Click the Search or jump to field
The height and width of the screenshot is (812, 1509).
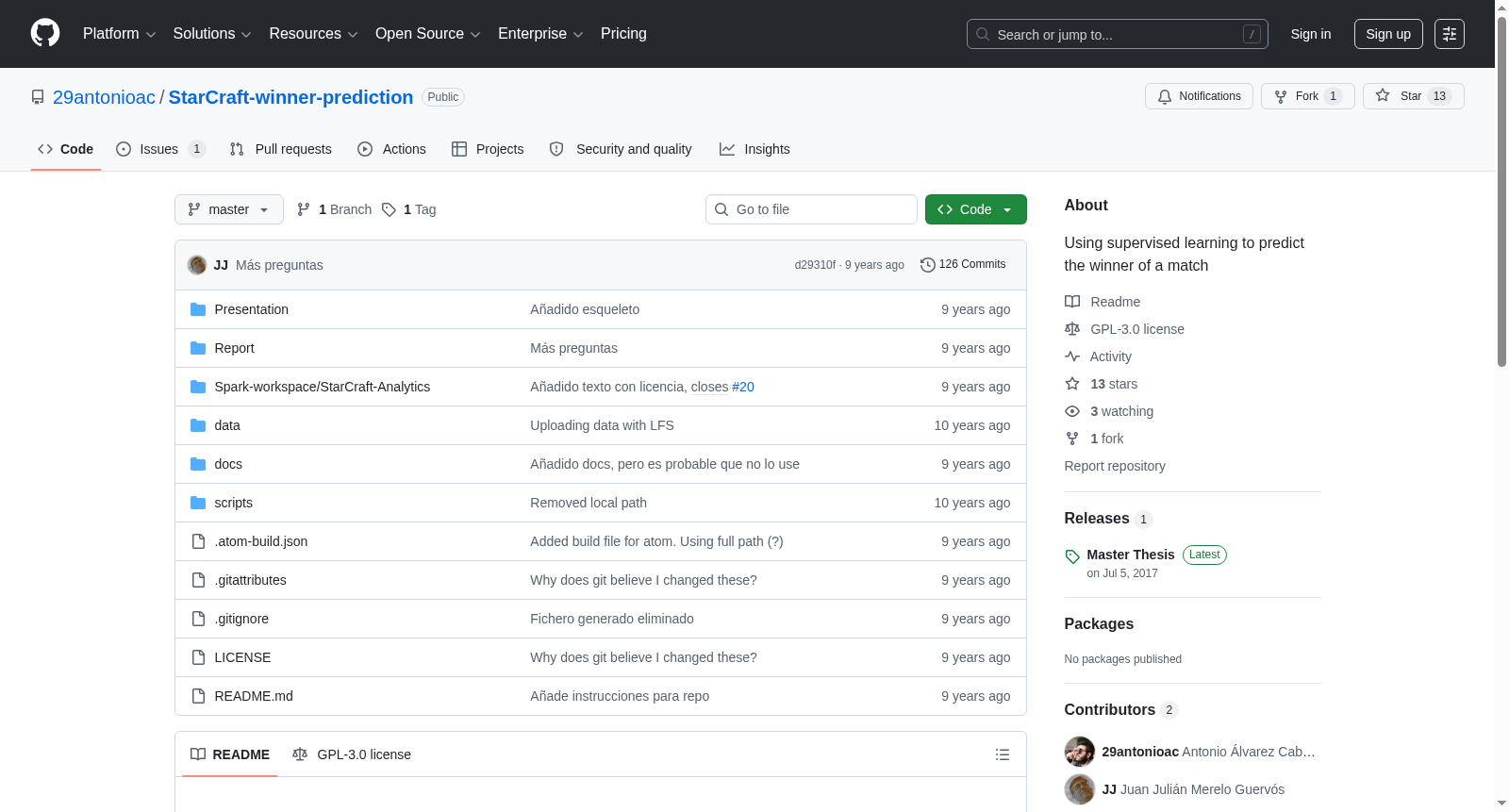pyautogui.click(x=1118, y=34)
